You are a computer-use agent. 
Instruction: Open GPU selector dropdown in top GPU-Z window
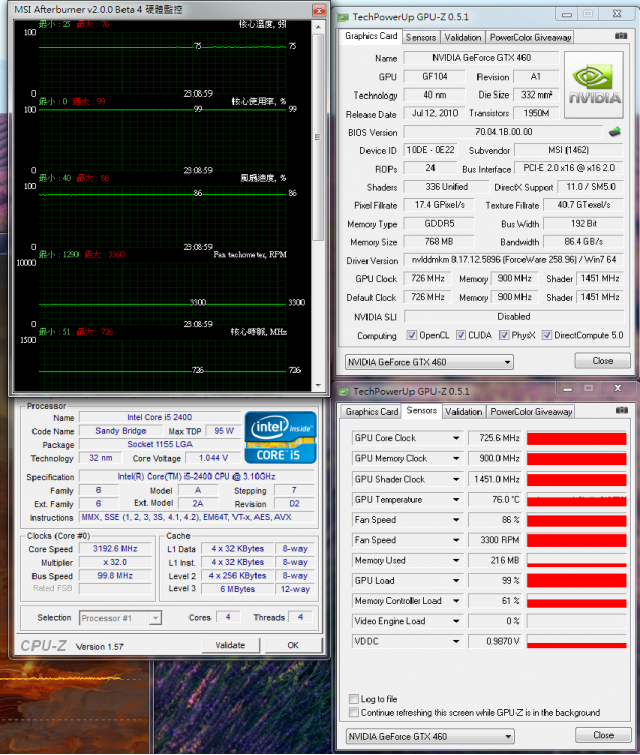429,362
